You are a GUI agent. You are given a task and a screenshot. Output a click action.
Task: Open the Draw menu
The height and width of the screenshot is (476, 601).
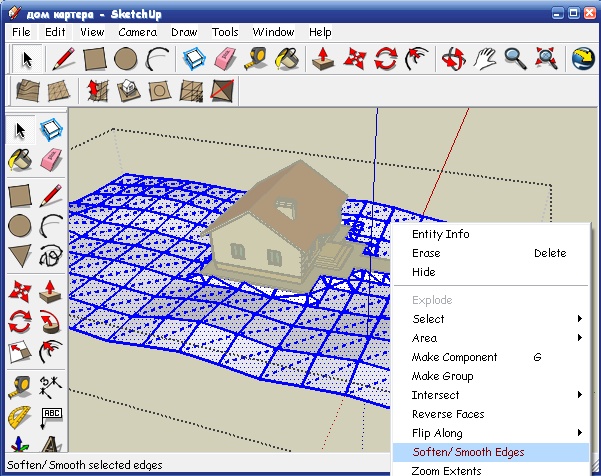(184, 32)
